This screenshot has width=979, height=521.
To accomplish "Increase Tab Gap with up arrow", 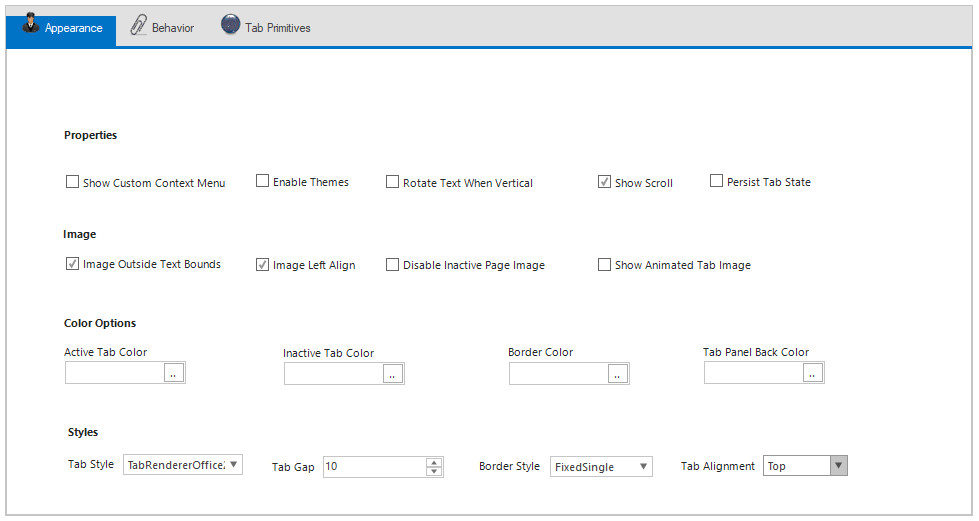I will 434,462.
